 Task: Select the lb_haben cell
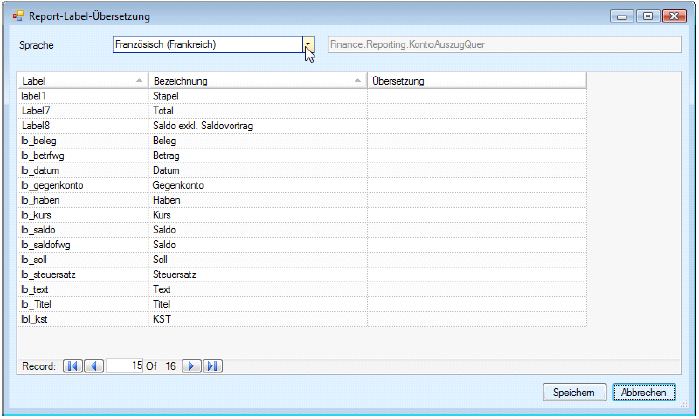pos(83,200)
